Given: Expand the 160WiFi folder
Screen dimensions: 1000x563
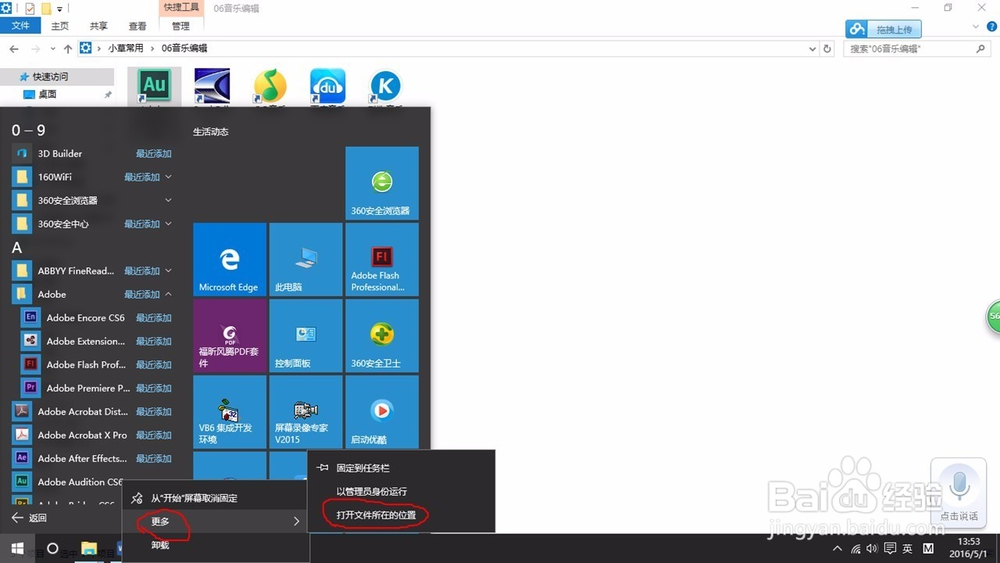Looking at the screenshot, I should pos(168,177).
